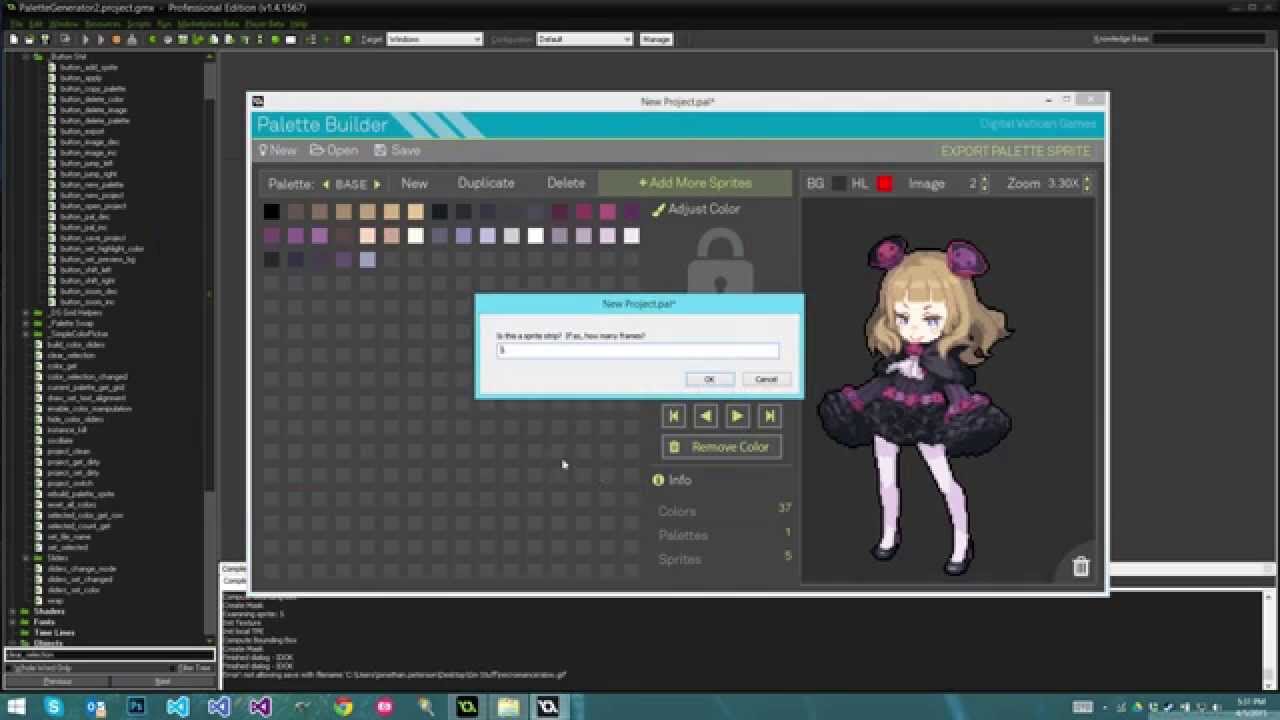This screenshot has height=720, width=1280.
Task: Click the resource tree search field
Action: pos(108,655)
